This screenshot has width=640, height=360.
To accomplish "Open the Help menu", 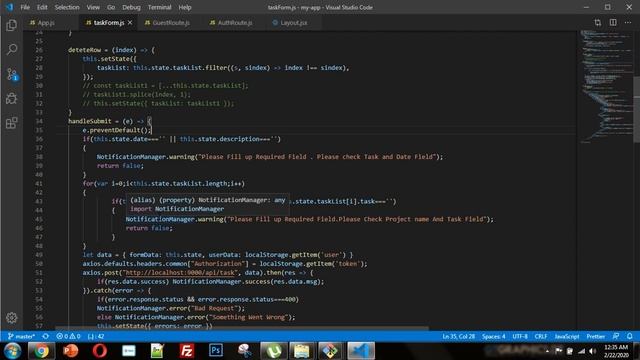I will (185, 7).
